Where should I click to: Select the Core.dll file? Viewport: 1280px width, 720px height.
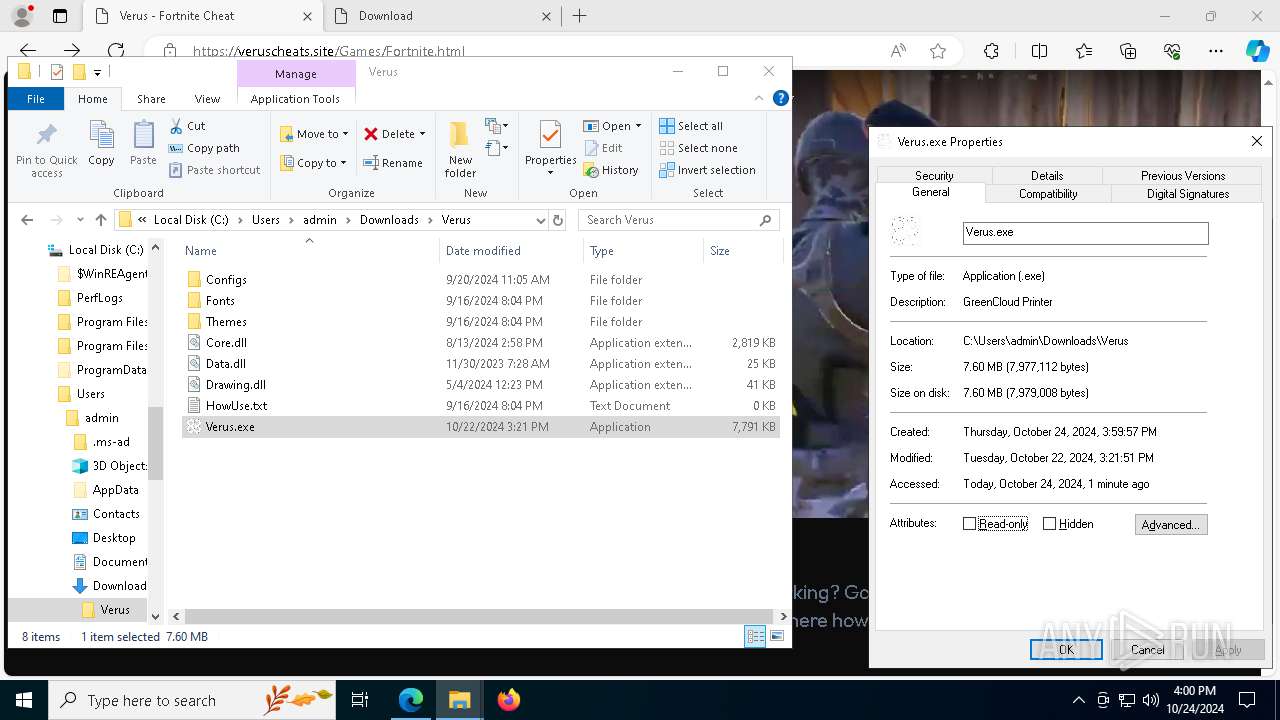(226, 343)
